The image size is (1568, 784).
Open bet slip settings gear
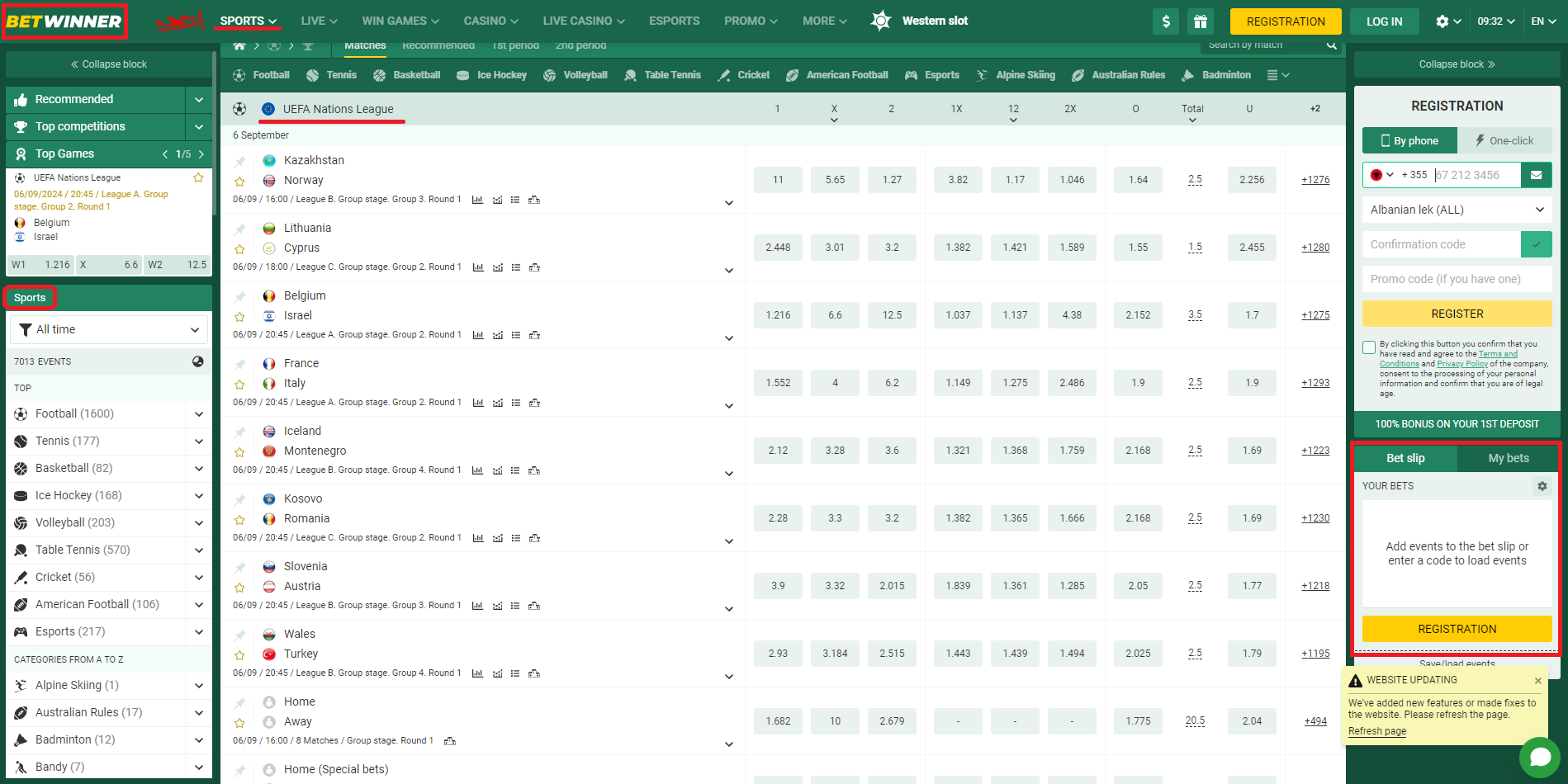coord(1542,486)
